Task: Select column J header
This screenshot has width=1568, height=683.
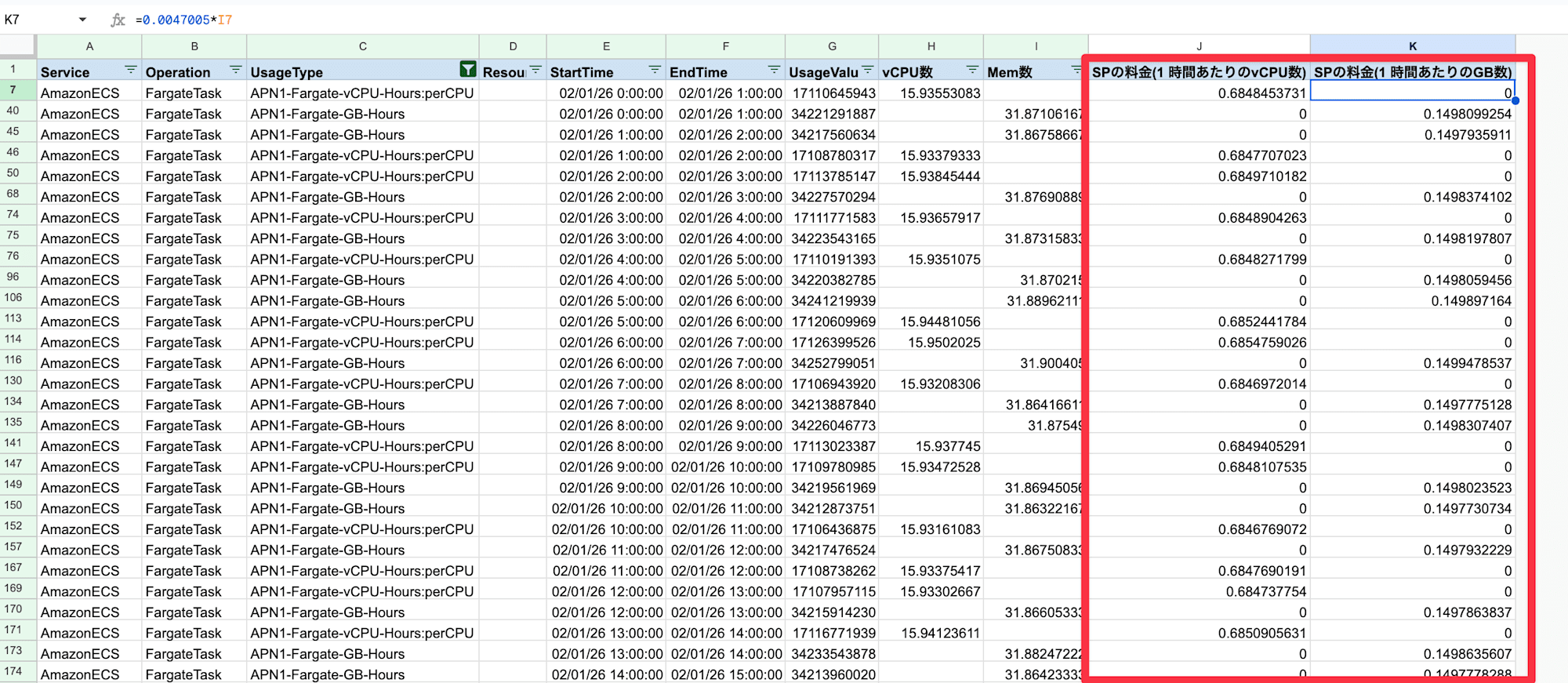Action: coord(1199,46)
